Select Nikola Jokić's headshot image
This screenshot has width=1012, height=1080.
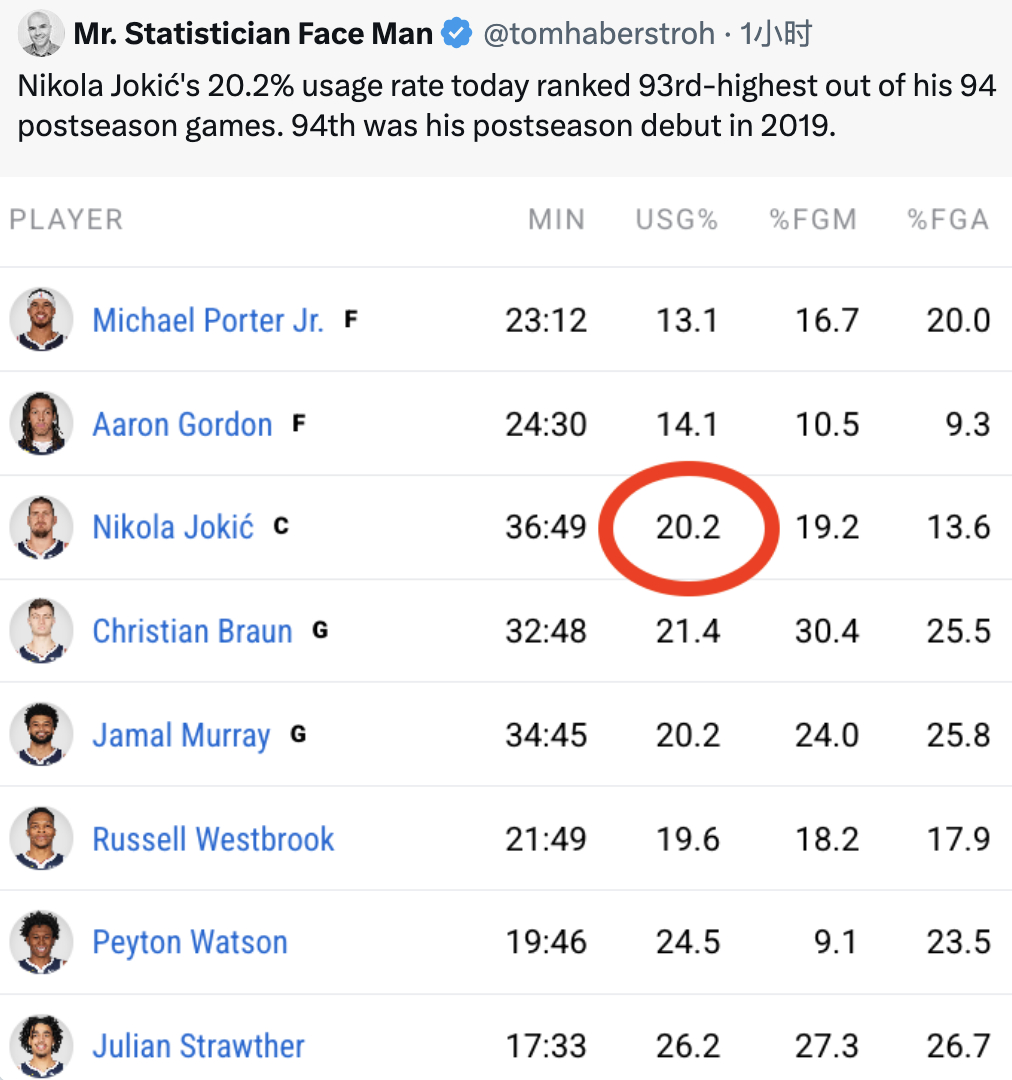click(x=41, y=528)
